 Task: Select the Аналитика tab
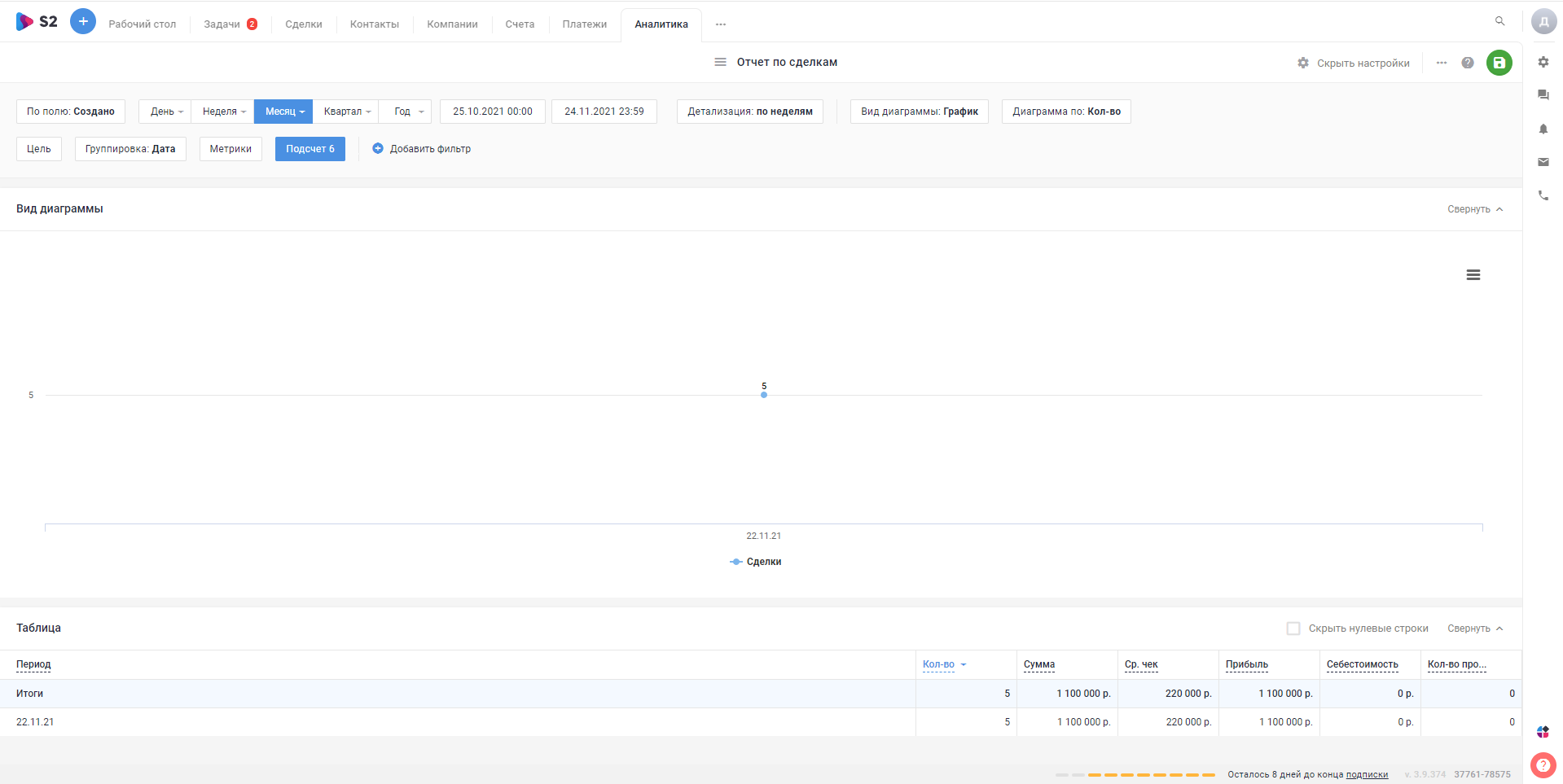point(661,24)
